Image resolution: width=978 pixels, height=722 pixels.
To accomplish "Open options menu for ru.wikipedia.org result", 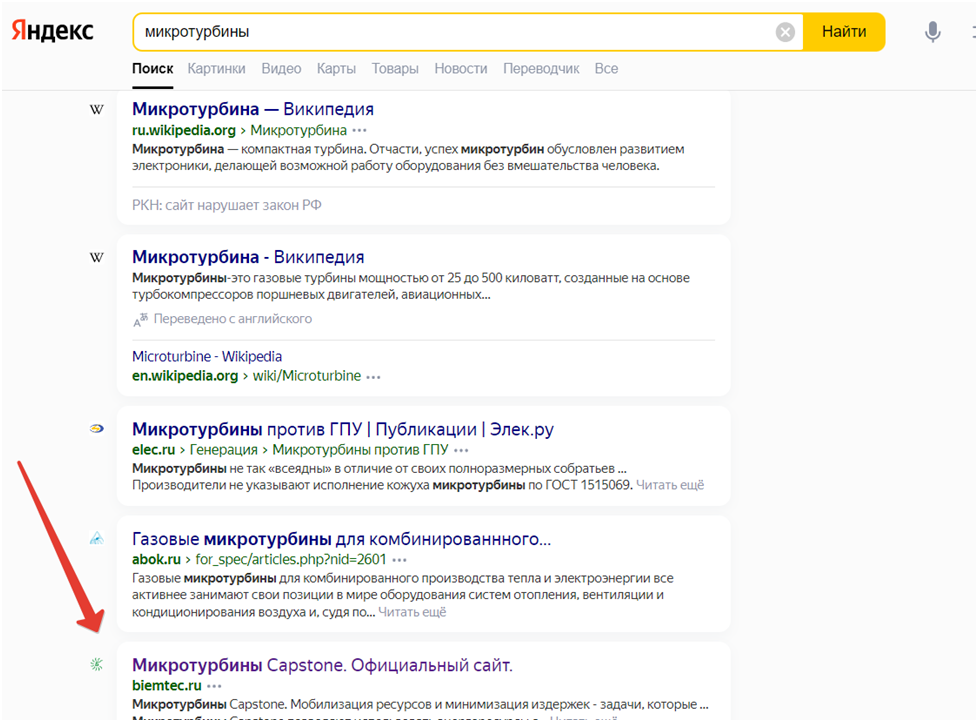I will 360,130.
